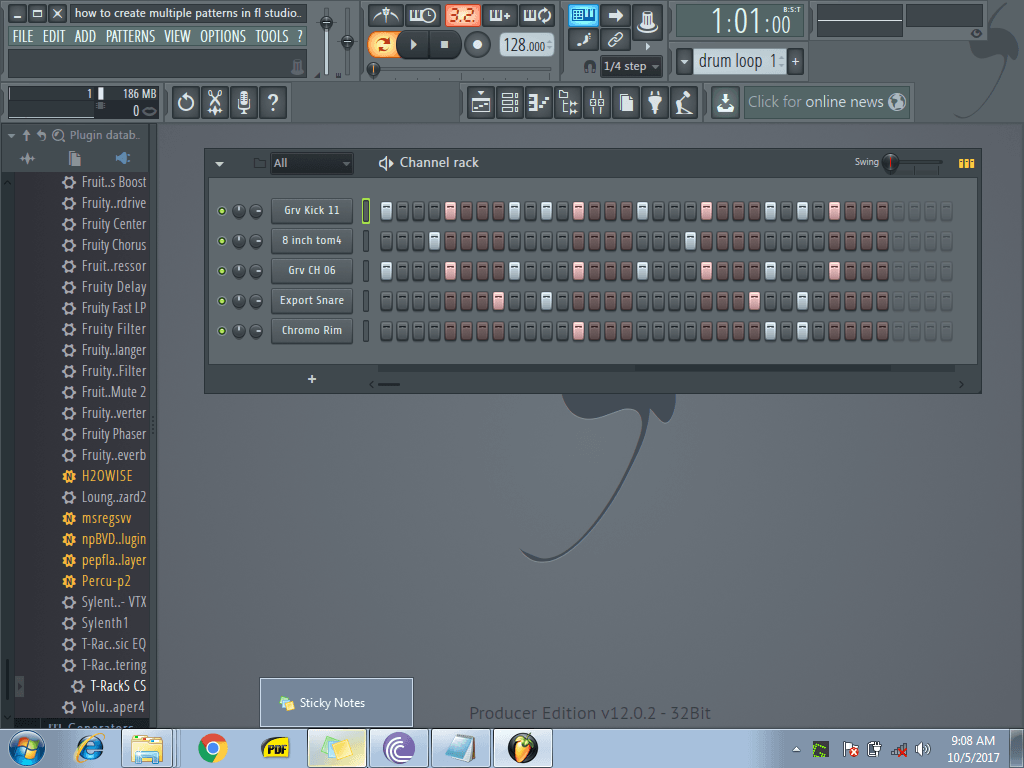Open the PATTERNS menu
Screen dimensions: 1024x768
(130, 36)
